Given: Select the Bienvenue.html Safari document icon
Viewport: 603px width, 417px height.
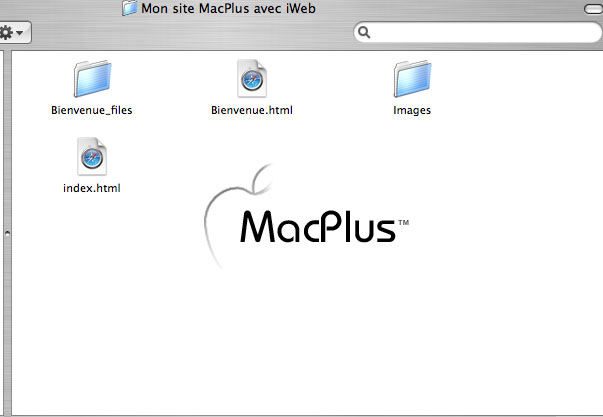Looking at the screenshot, I should (252, 78).
